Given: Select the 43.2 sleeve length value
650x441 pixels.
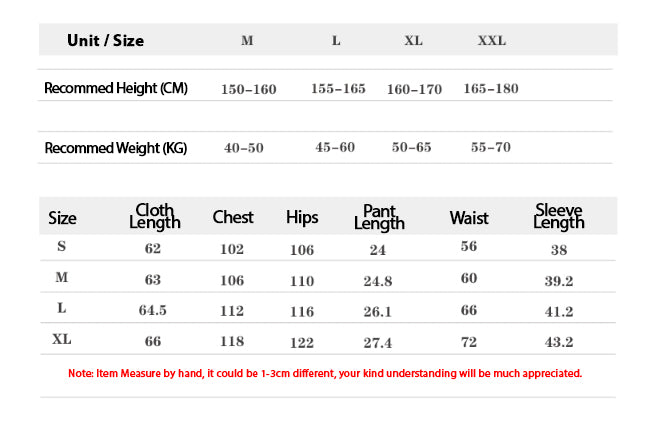Looking at the screenshot, I should [559, 341].
